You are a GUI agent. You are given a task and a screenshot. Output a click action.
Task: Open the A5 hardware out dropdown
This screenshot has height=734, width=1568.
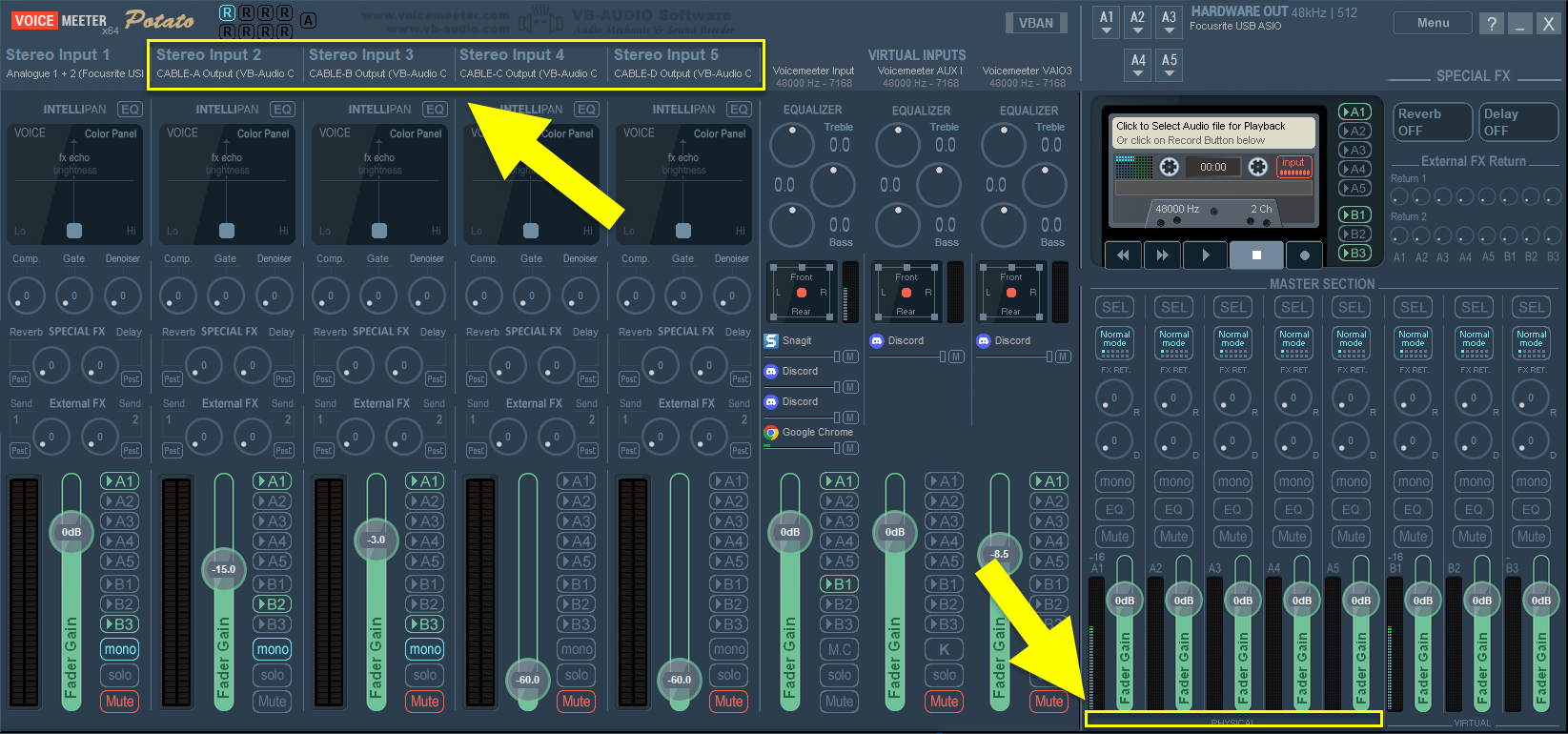pyautogui.click(x=1170, y=65)
